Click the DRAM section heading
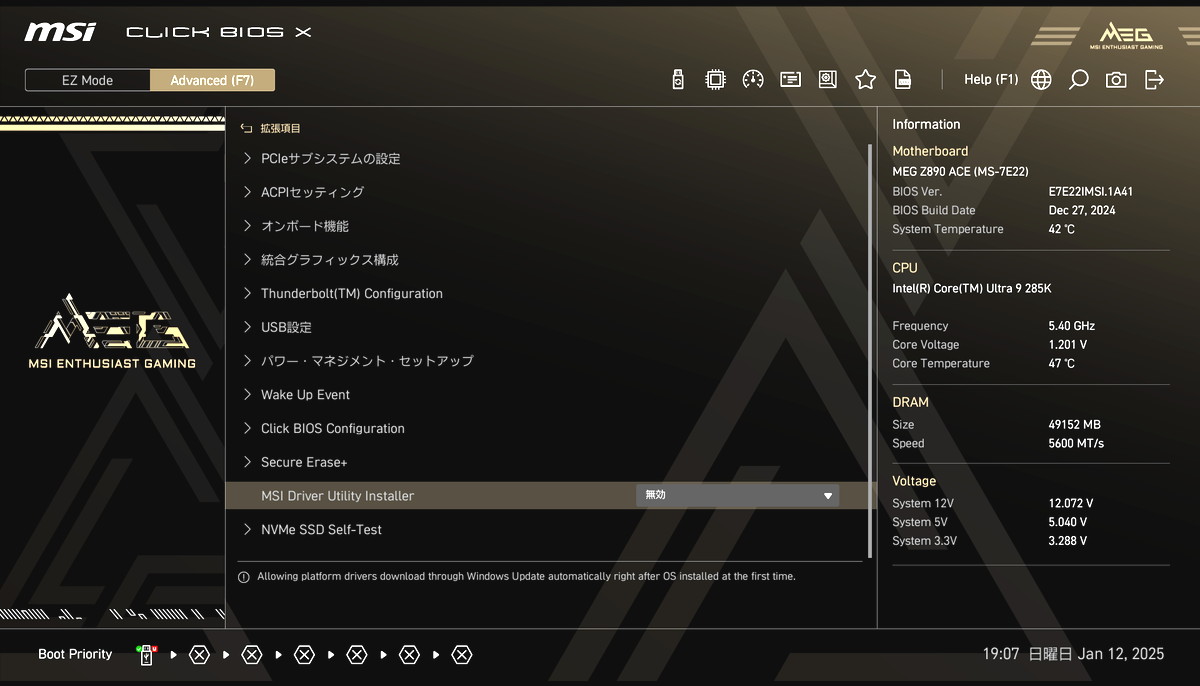The width and height of the screenshot is (1200, 686). [x=910, y=402]
